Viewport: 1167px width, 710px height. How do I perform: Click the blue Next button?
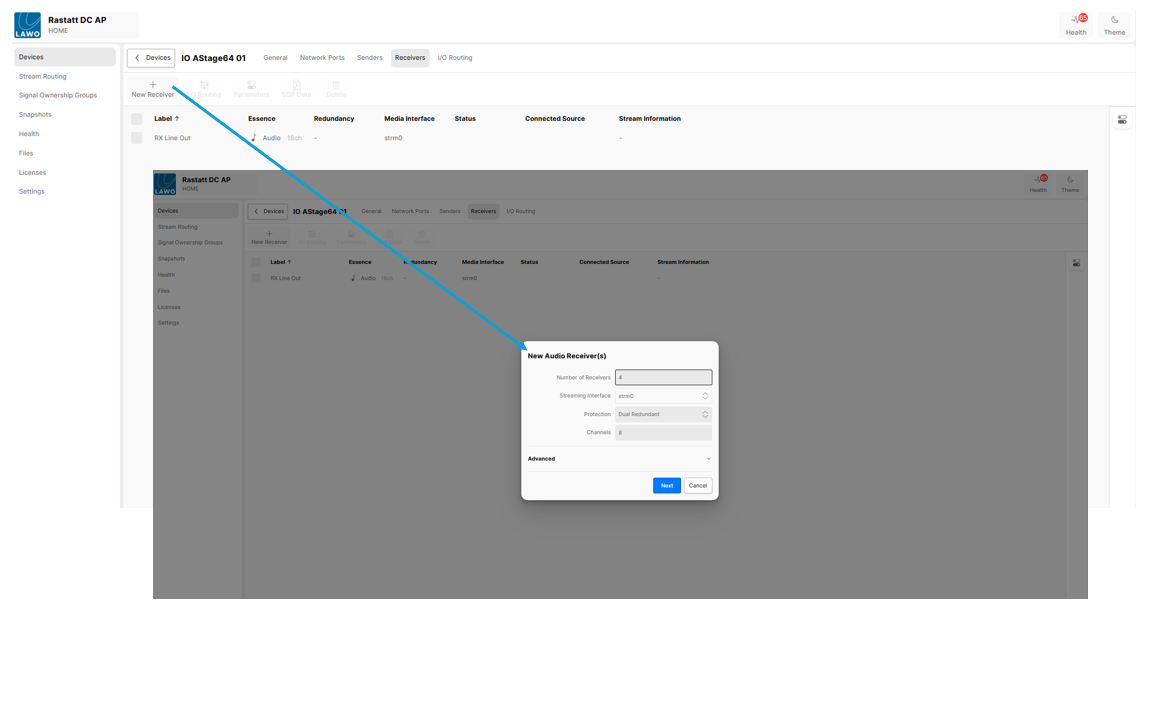pyautogui.click(x=666, y=485)
